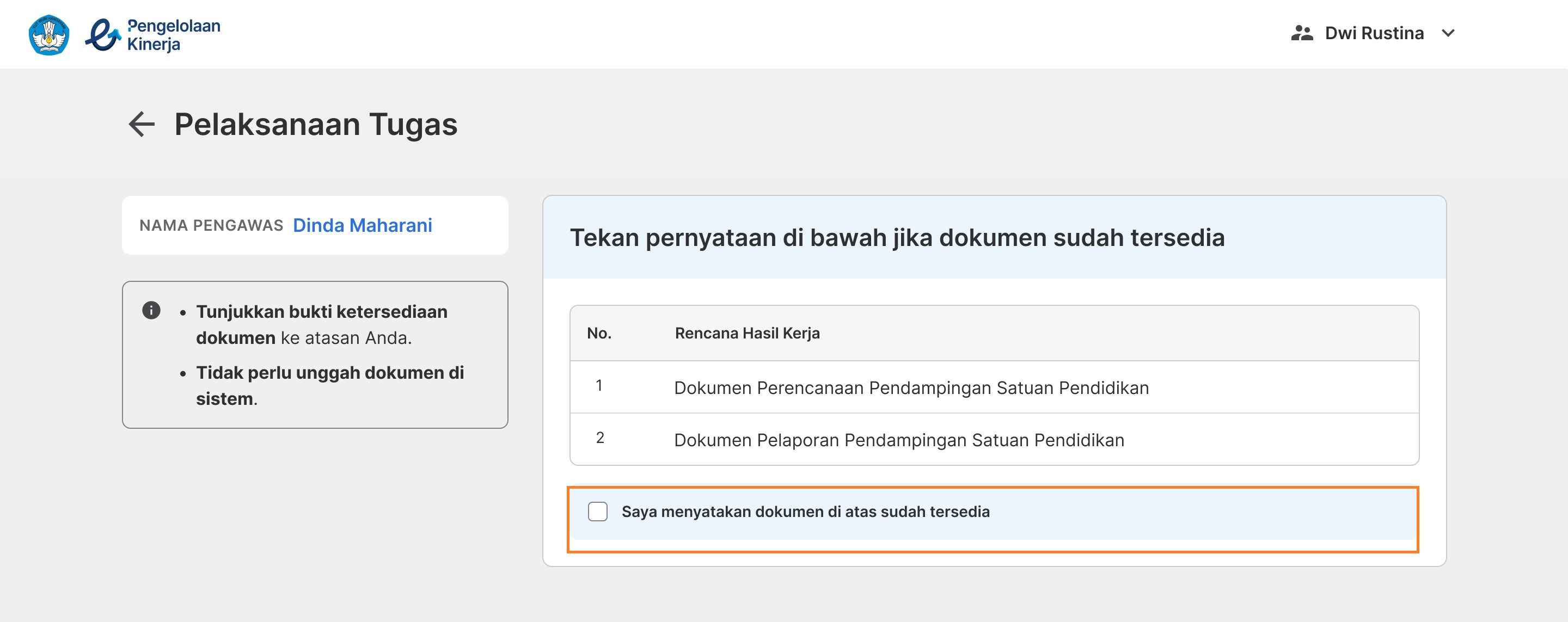Viewport: 1568px width, 622px height.
Task: Click row number 1 cell
Action: (599, 385)
